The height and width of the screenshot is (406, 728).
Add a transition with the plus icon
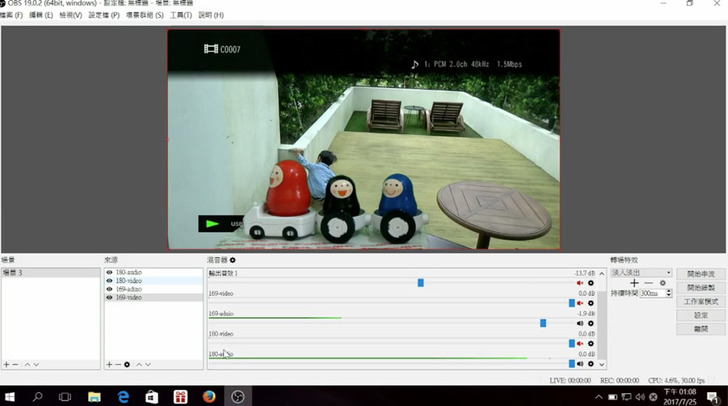click(x=634, y=283)
